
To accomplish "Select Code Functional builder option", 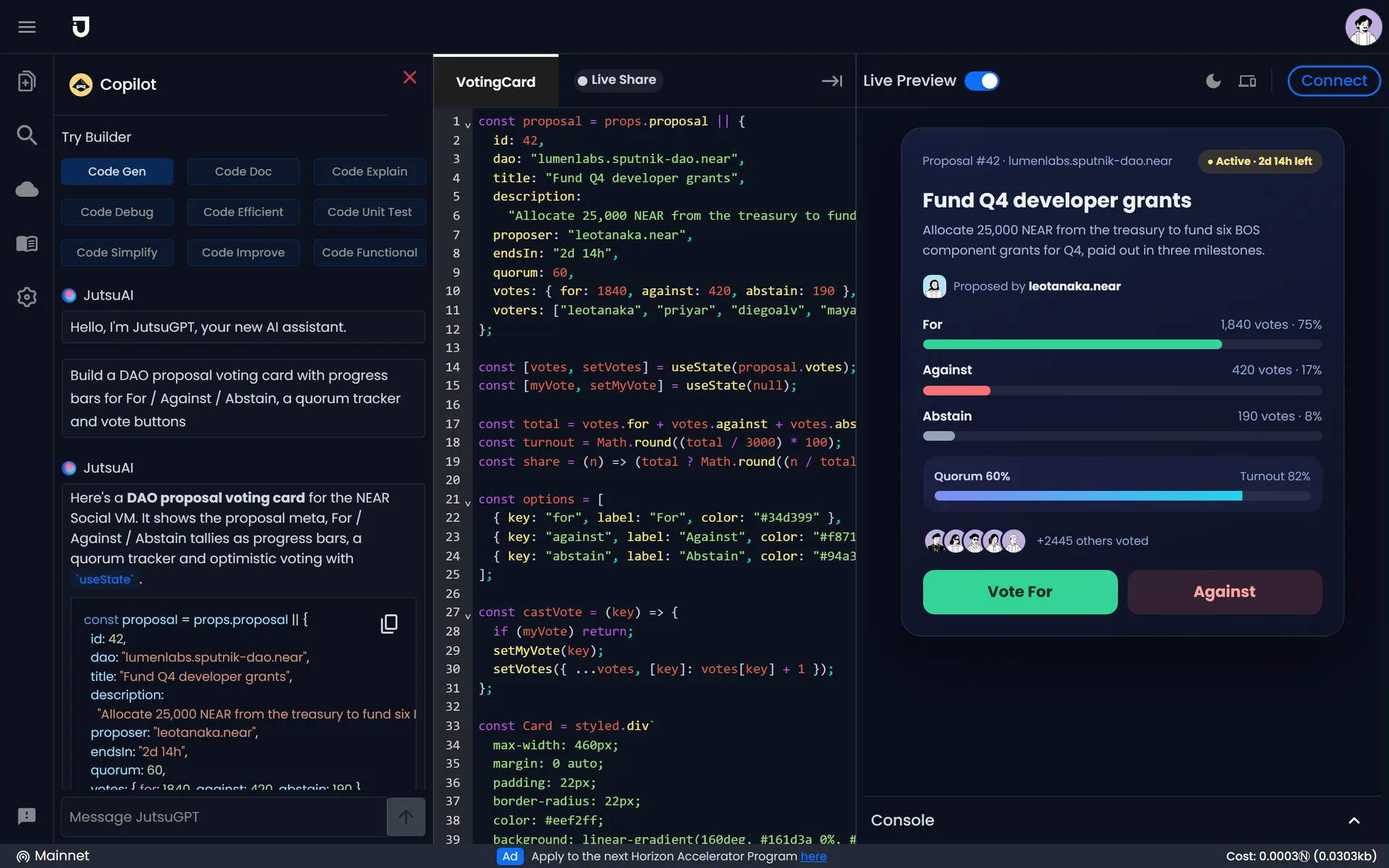I will point(370,252).
